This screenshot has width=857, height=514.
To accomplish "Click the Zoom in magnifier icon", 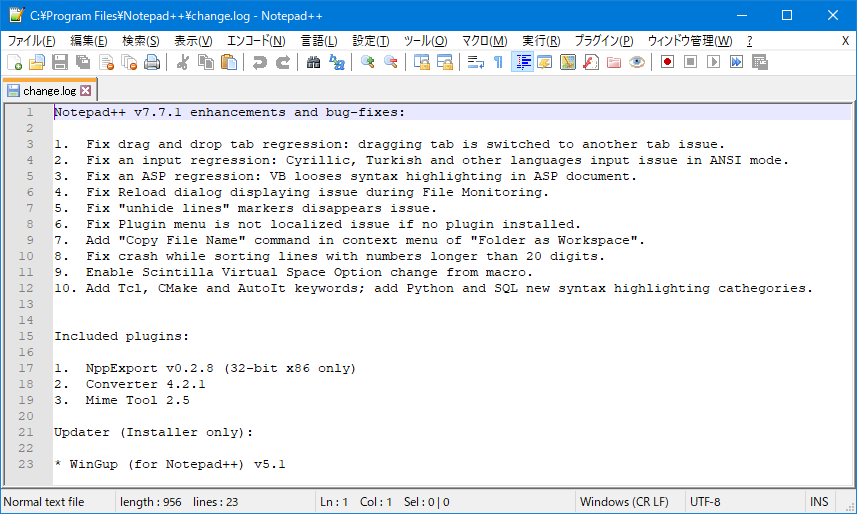I will point(368,62).
